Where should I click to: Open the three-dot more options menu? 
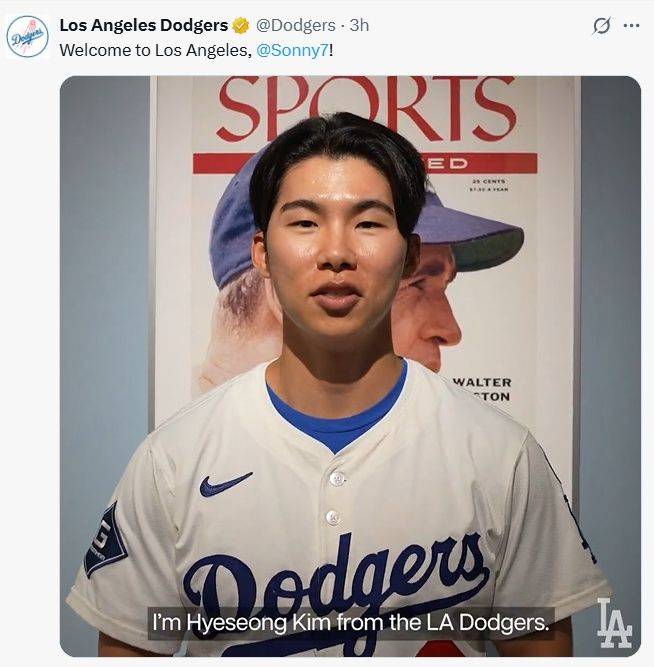[631, 26]
